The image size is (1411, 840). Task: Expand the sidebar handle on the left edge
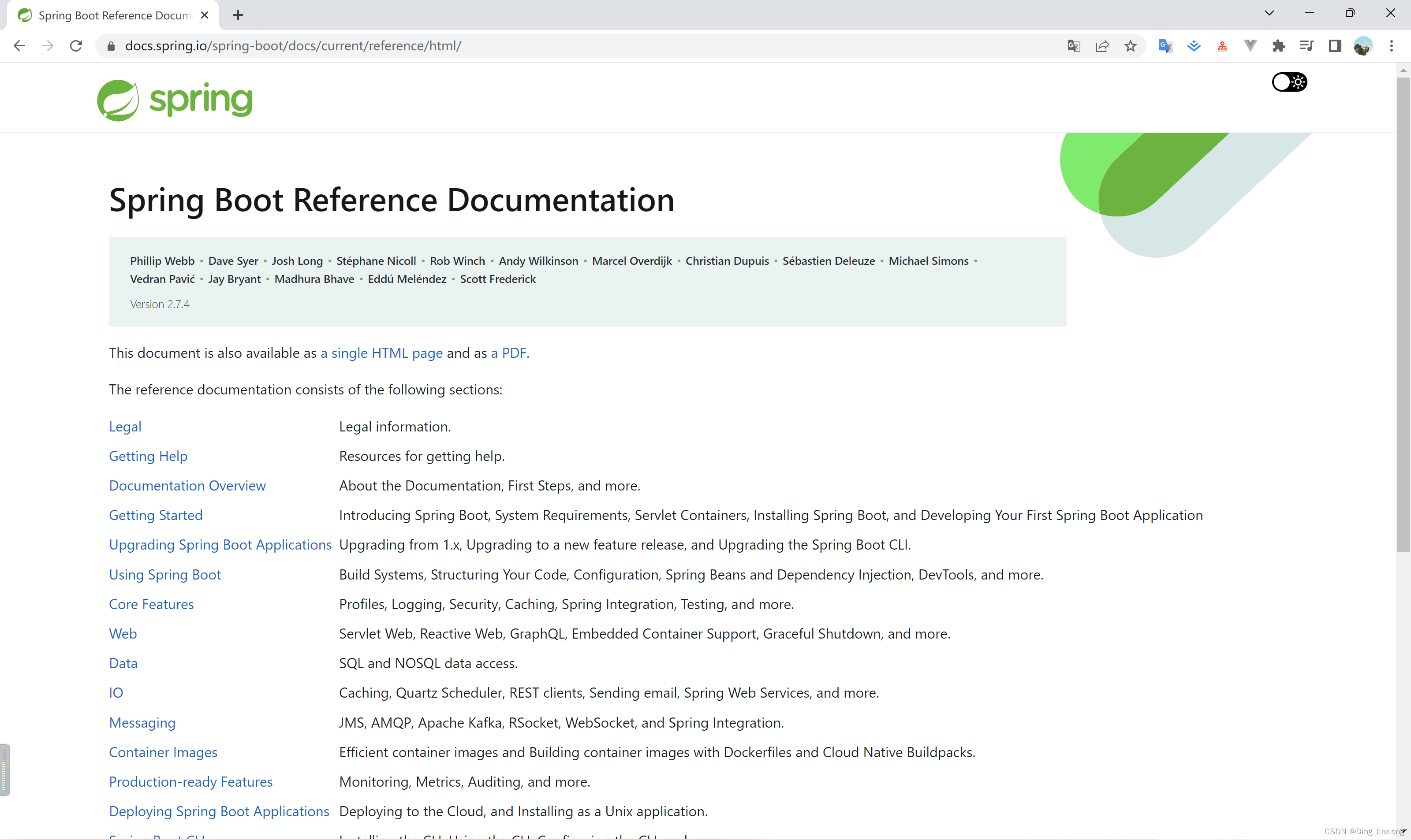pos(6,770)
